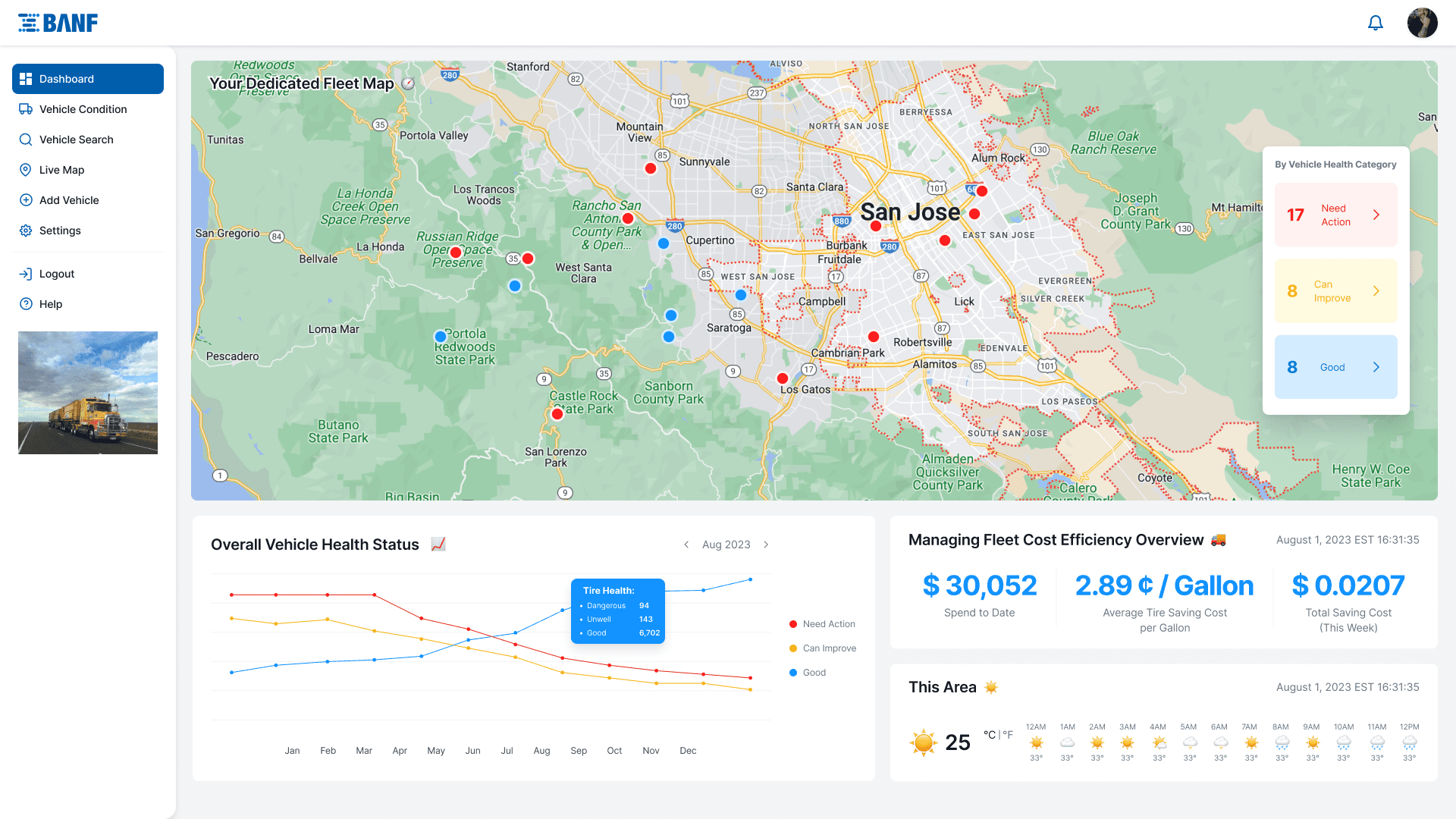Switch temperature unit to Celsius
The height and width of the screenshot is (819, 1456).
tap(990, 735)
